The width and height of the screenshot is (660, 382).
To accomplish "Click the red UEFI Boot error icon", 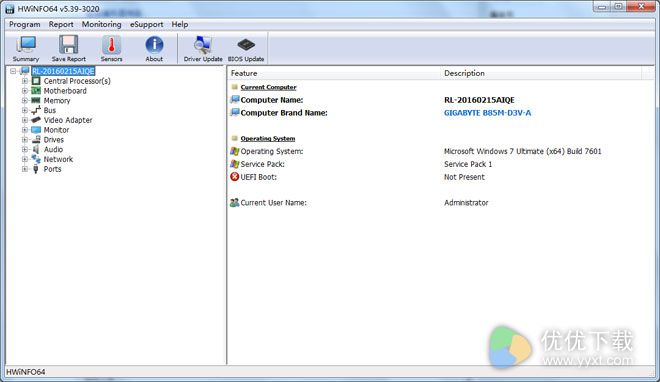I will click(234, 177).
